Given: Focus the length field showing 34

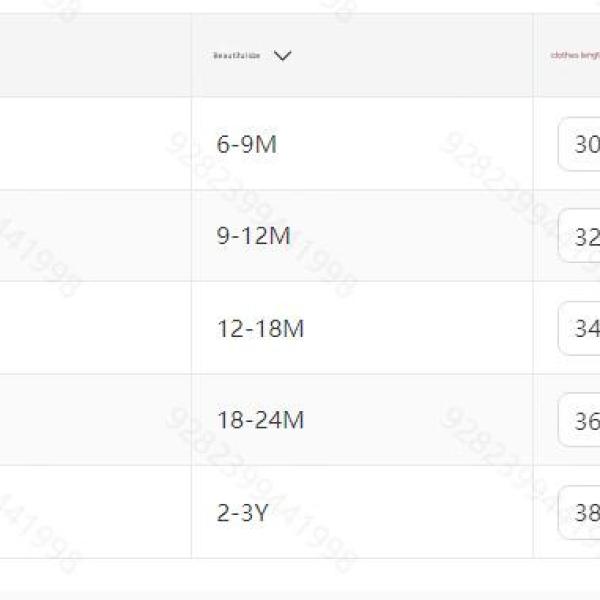Looking at the screenshot, I should pos(580,329).
